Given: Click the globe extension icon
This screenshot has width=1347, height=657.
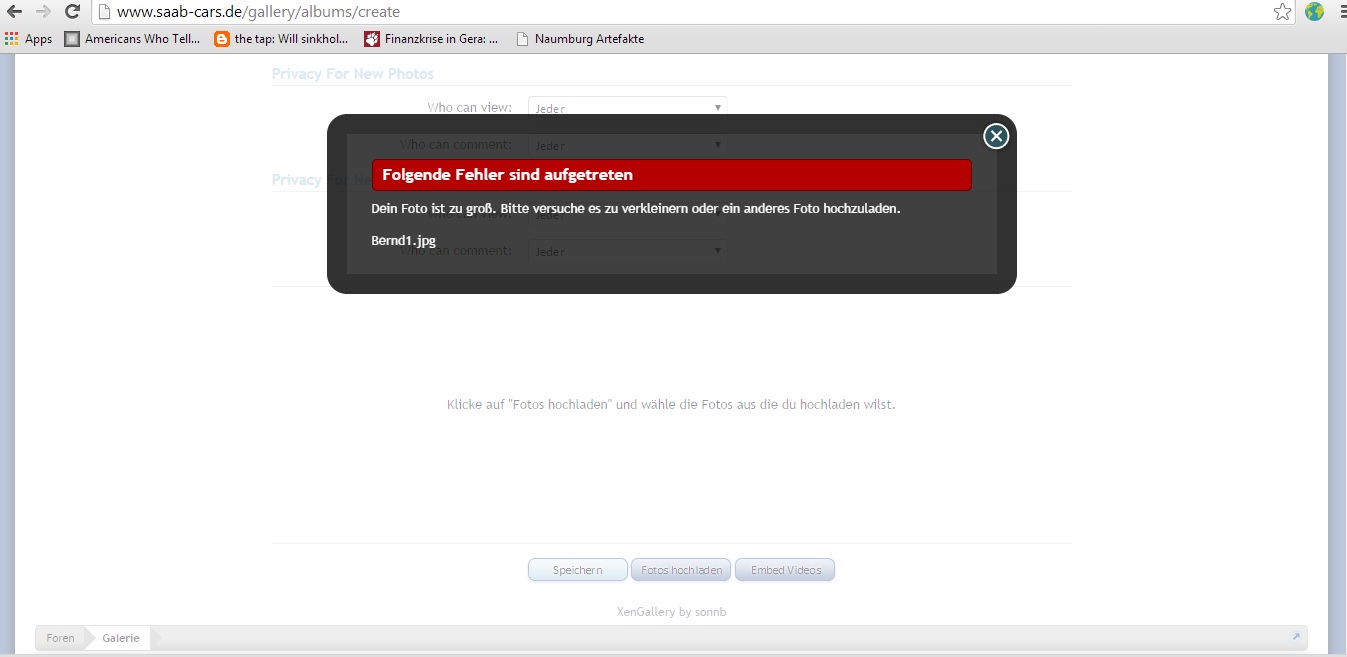Looking at the screenshot, I should tap(1314, 12).
